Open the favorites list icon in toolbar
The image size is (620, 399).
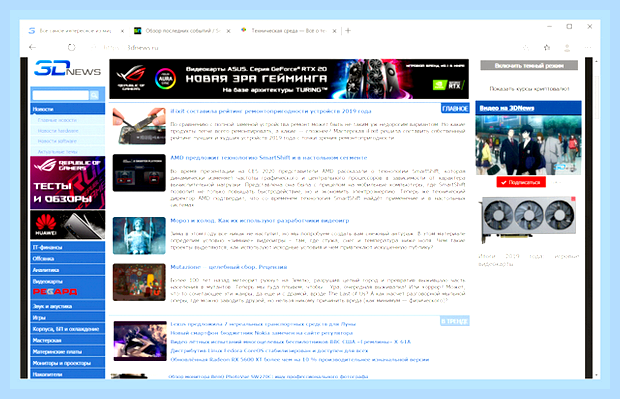(547, 48)
